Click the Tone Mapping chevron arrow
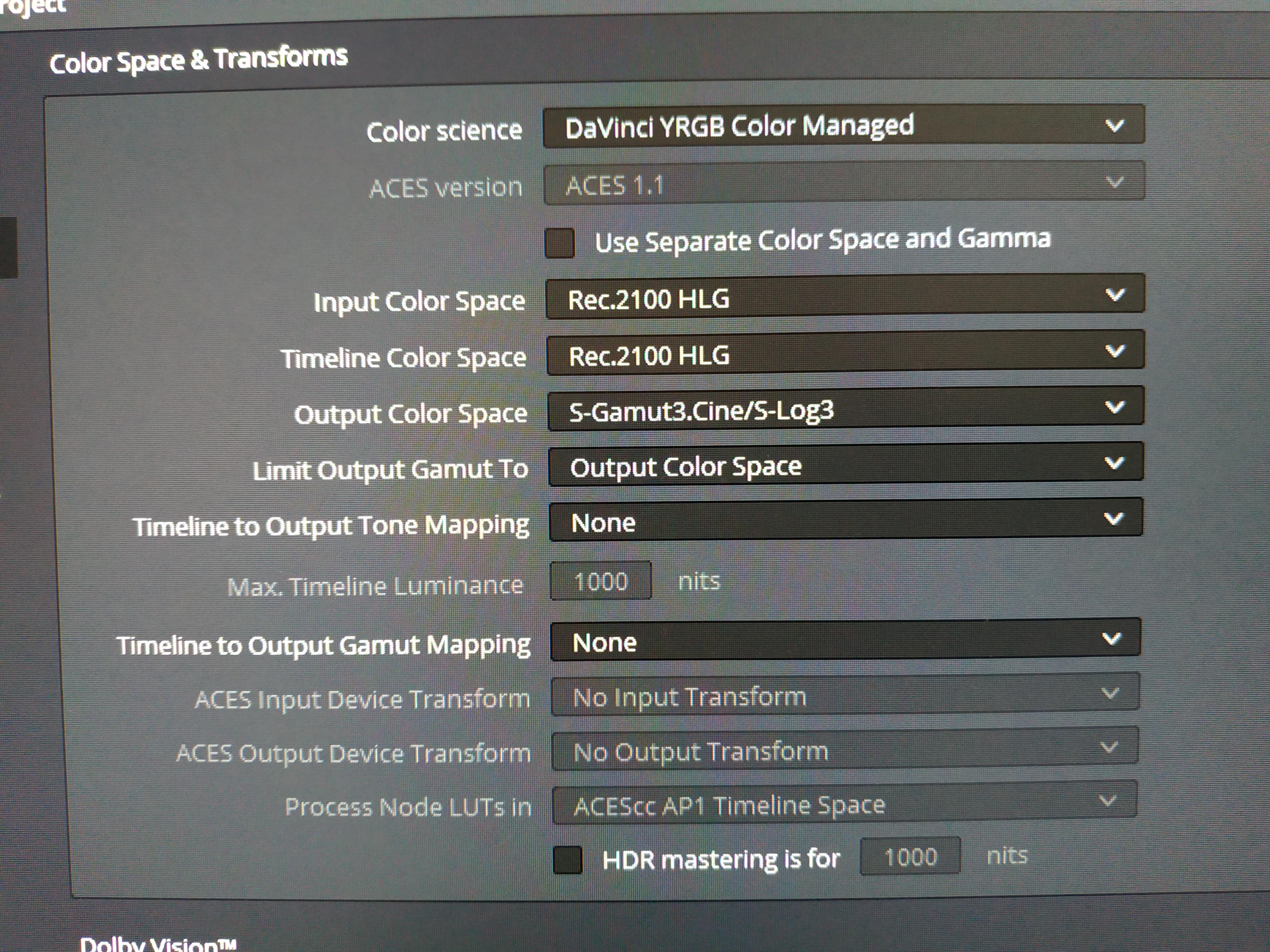The image size is (1270, 952). (x=1113, y=519)
